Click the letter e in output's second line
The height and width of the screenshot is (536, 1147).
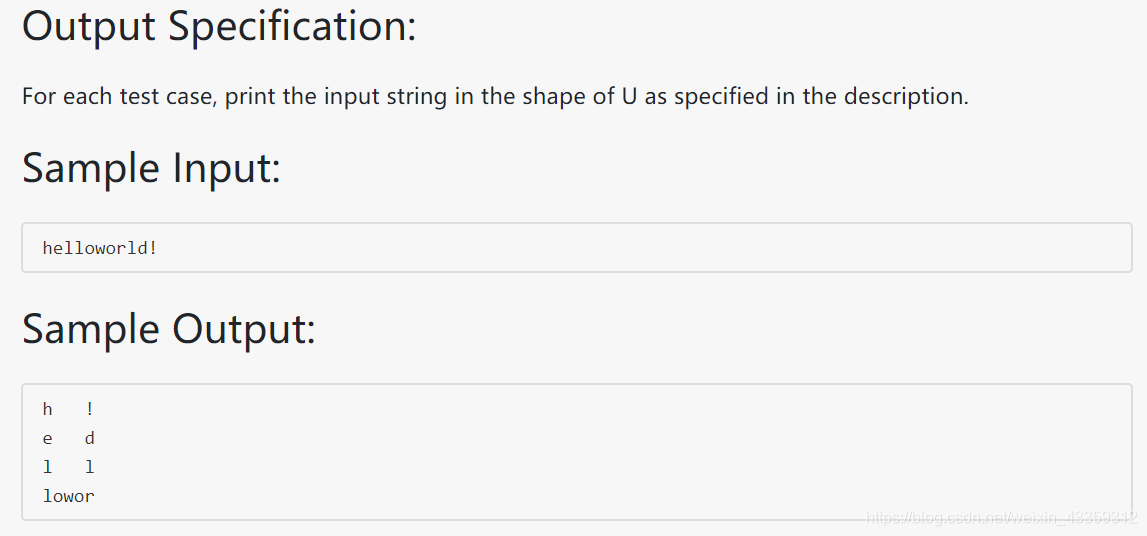coord(48,439)
